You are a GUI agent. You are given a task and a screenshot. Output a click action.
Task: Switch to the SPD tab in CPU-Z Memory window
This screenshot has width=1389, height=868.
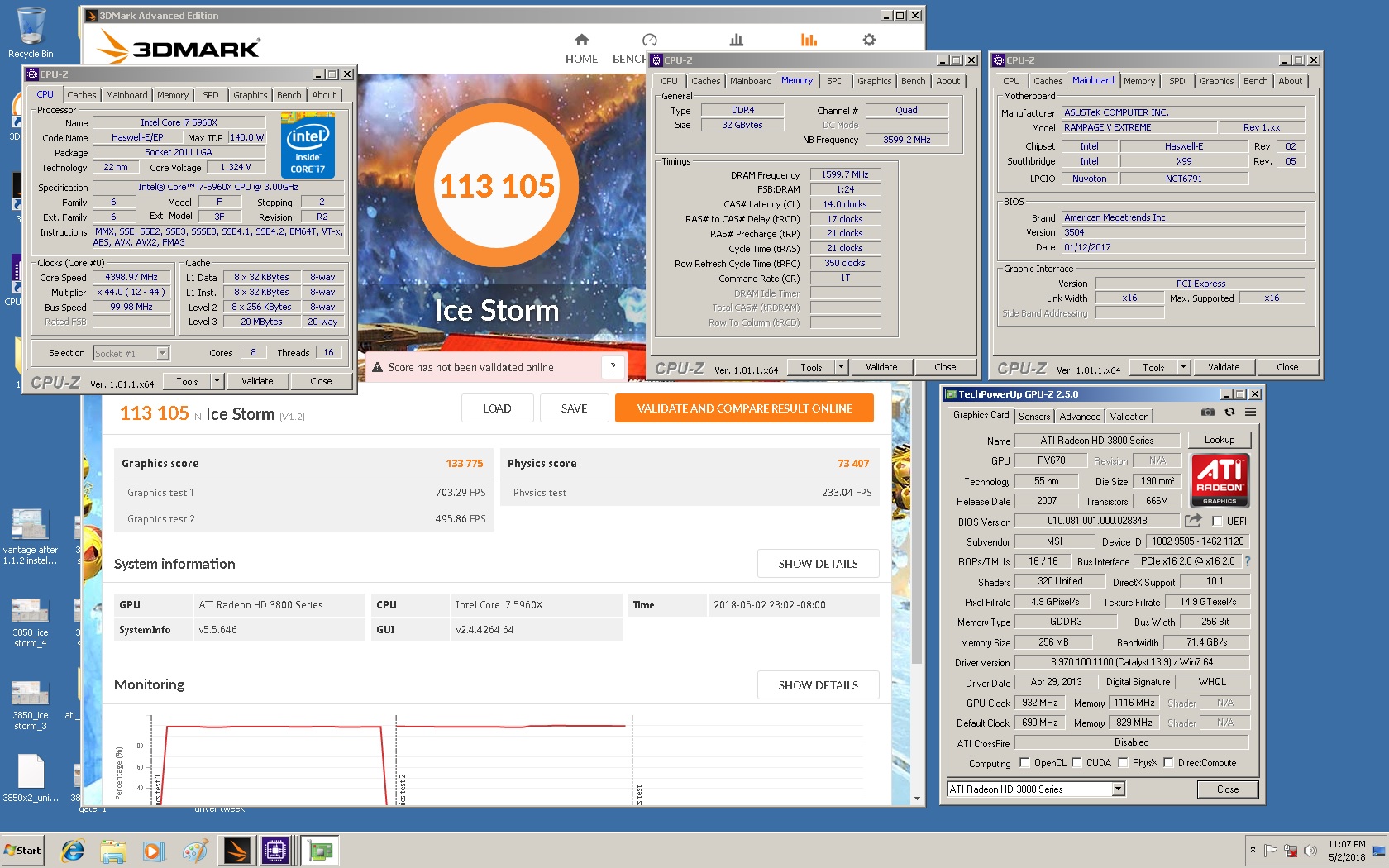tap(835, 81)
